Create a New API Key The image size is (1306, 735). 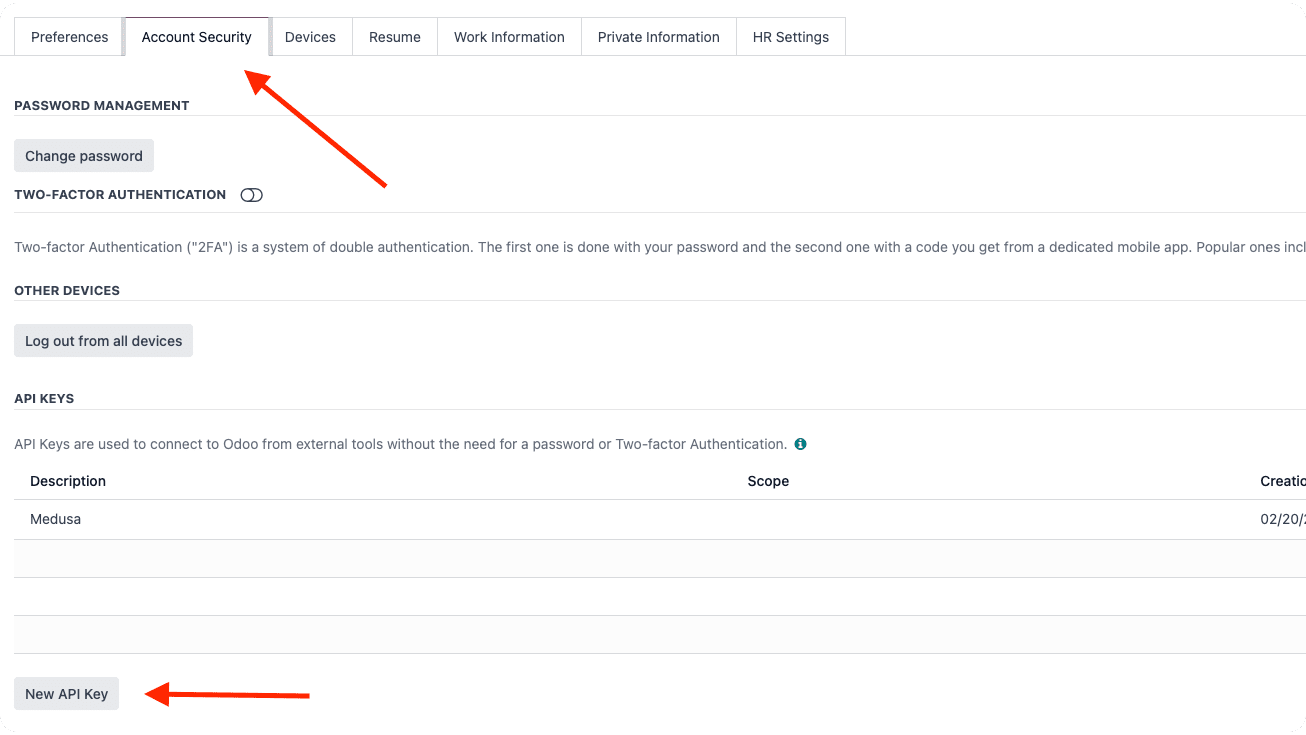point(66,693)
